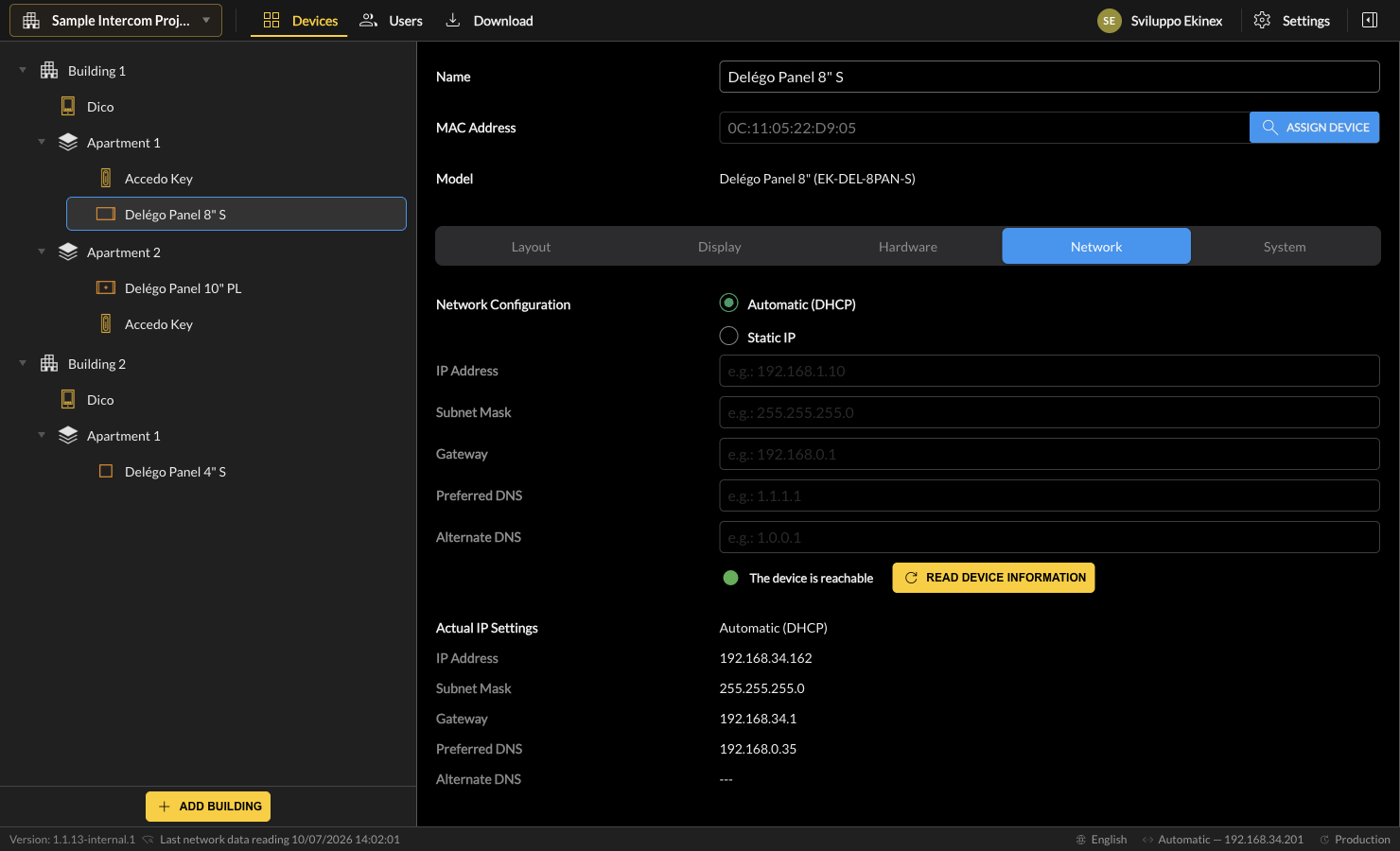Collapse the Apartment 2 node
Viewport: 1400px width, 851px height.
[42, 252]
